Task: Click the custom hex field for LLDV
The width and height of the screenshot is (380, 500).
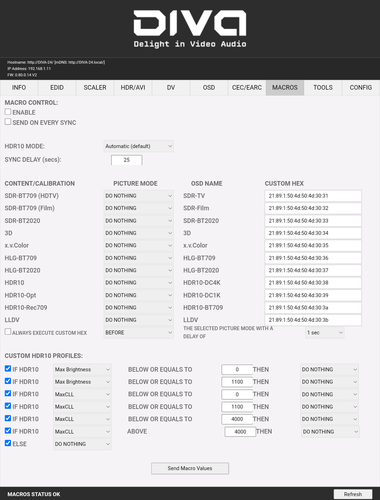Action: pos(313,320)
